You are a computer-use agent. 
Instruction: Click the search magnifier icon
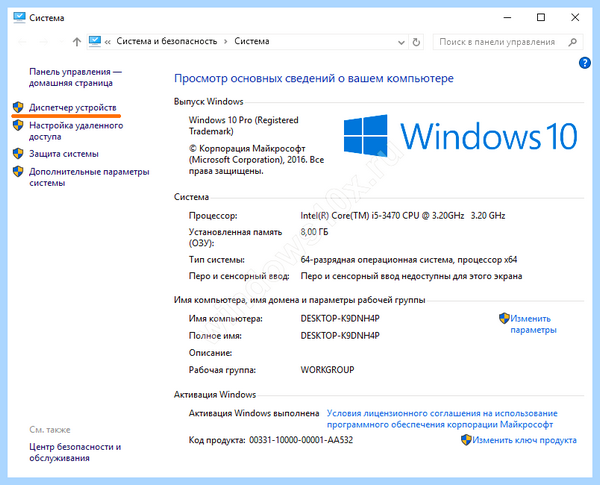pyautogui.click(x=572, y=42)
